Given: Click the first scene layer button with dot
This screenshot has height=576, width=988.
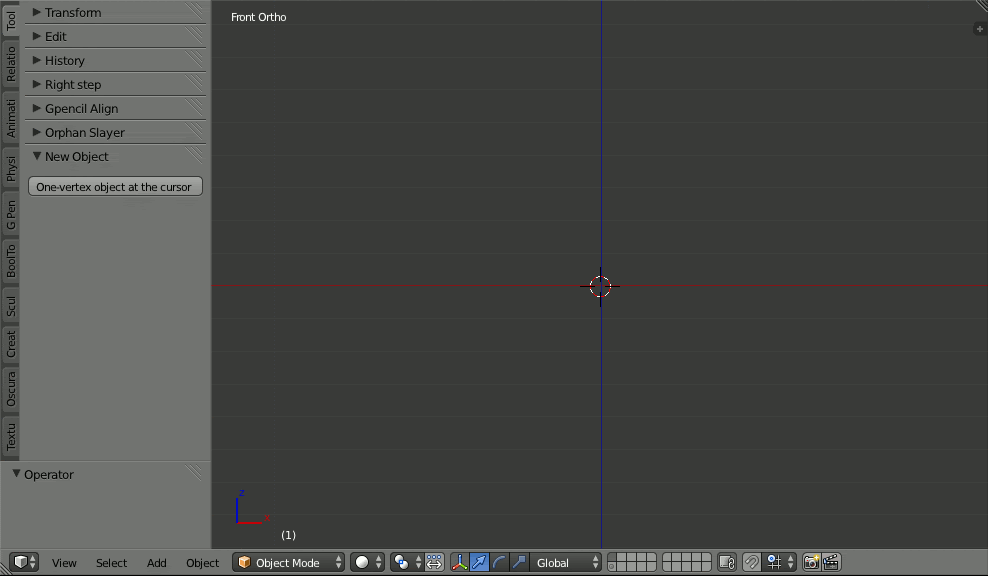Looking at the screenshot, I should coord(612,567).
